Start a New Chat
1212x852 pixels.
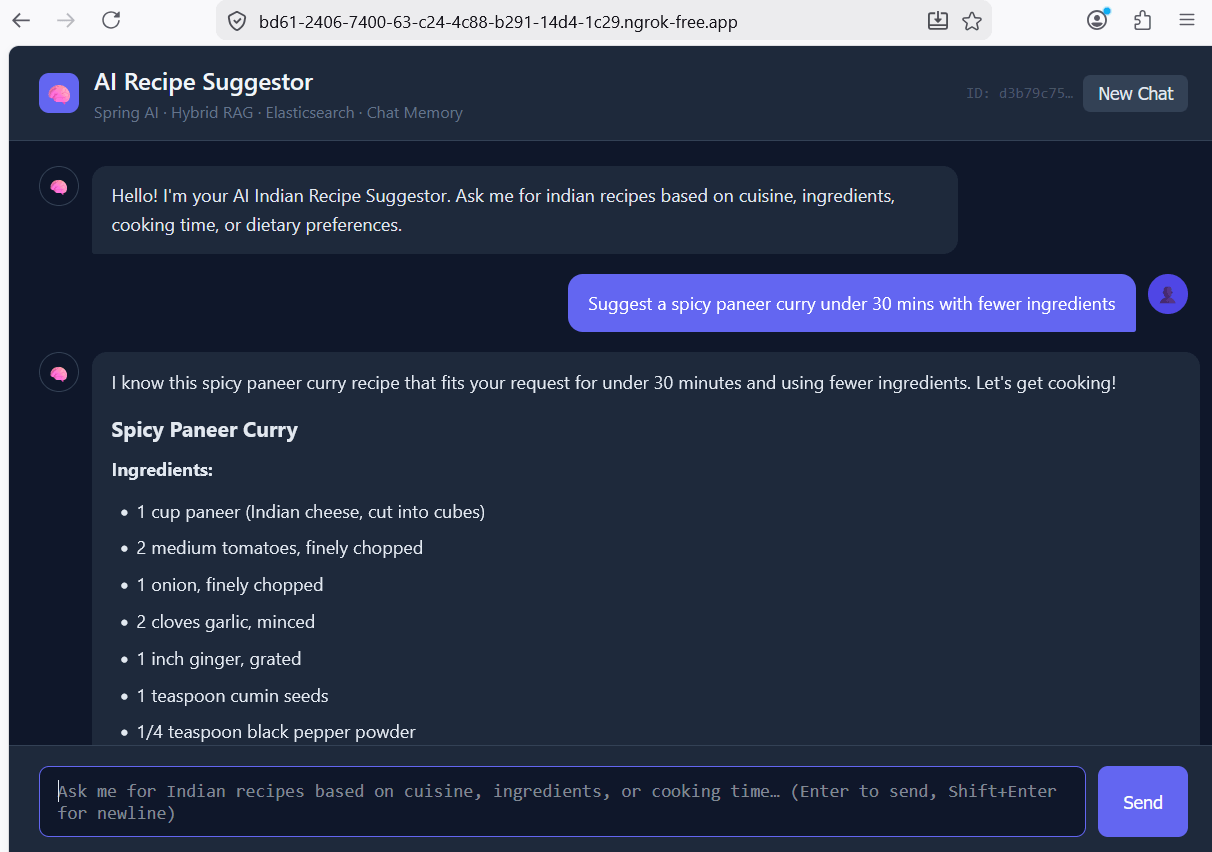point(1135,93)
